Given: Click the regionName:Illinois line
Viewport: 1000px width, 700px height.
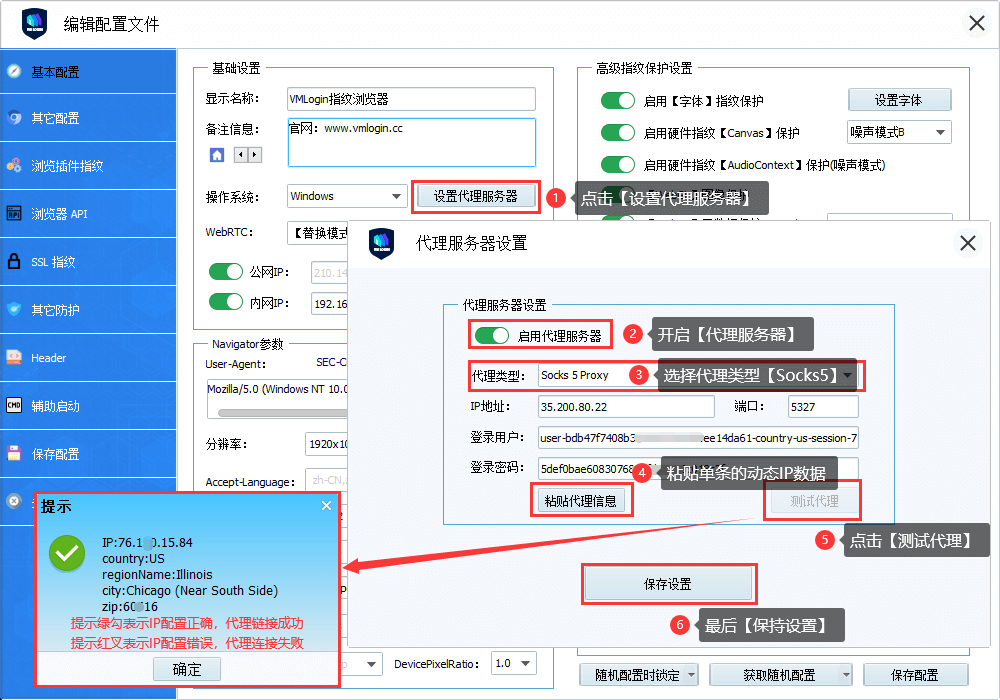Looking at the screenshot, I should coord(158,574).
